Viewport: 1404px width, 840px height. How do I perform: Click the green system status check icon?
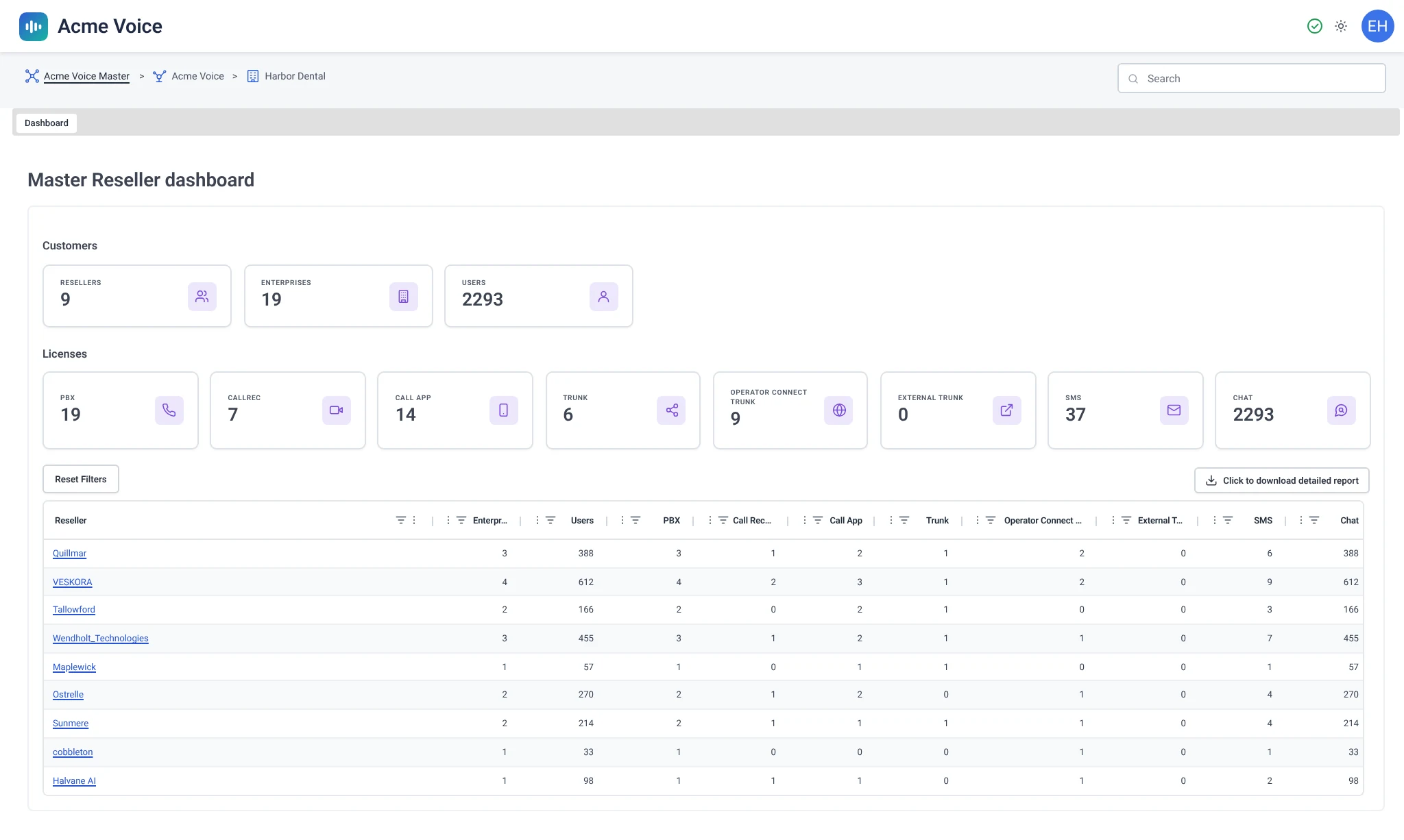coord(1314,26)
